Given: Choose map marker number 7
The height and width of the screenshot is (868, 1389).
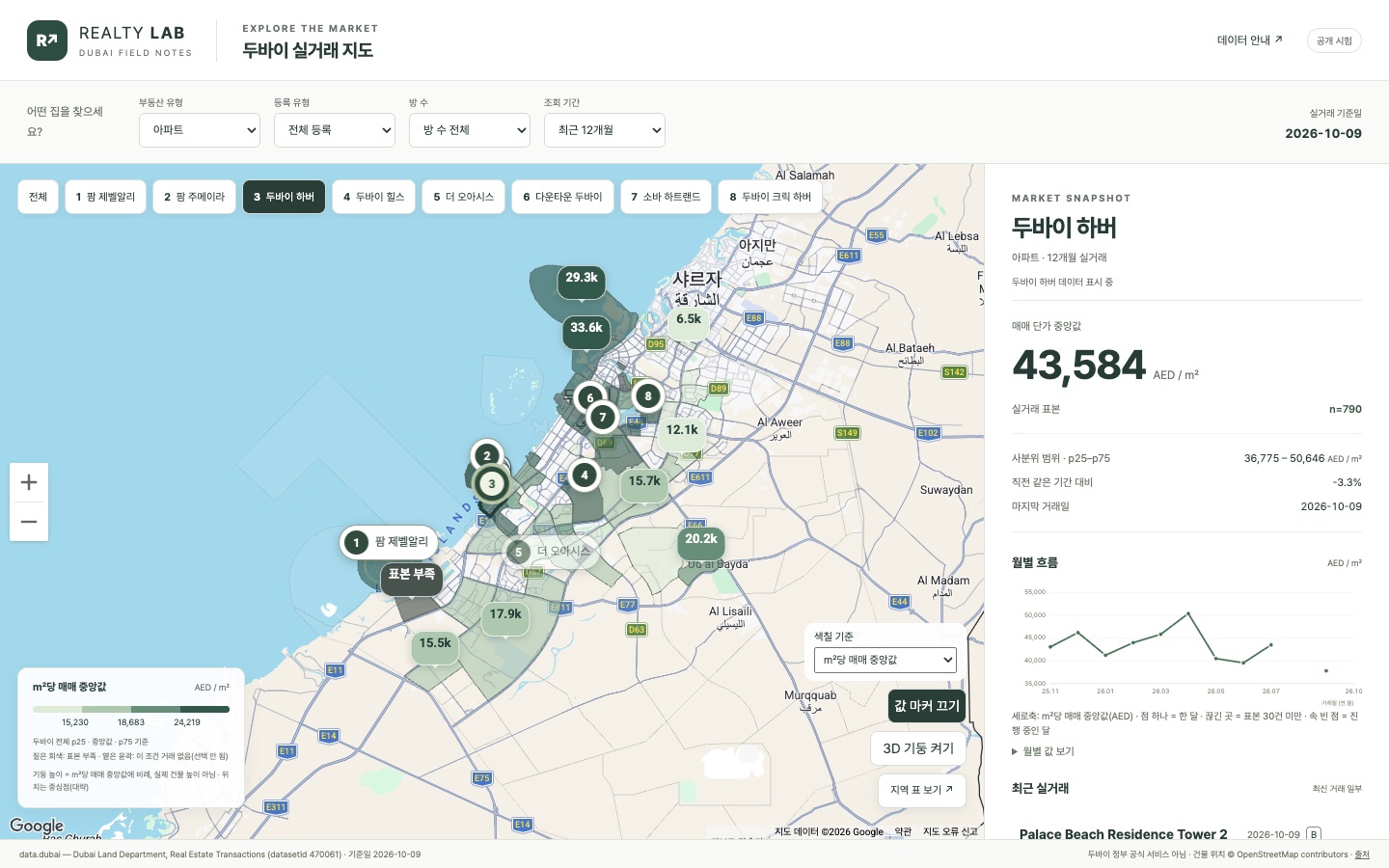Looking at the screenshot, I should tap(603, 417).
